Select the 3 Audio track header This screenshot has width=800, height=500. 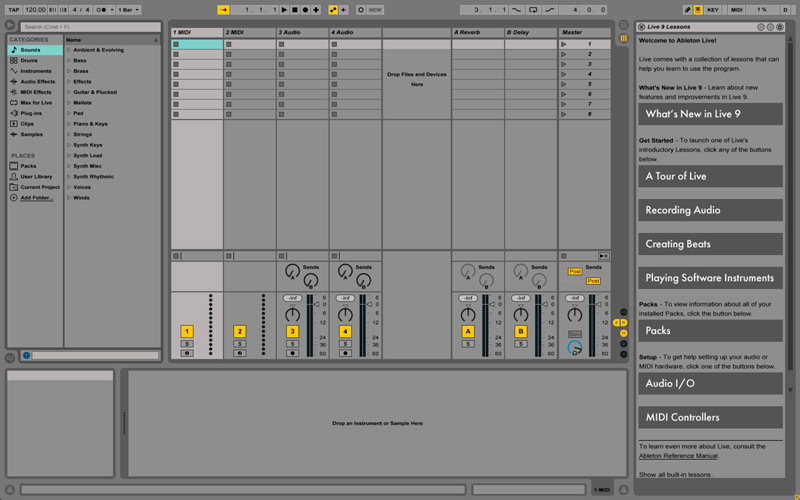[x=303, y=32]
